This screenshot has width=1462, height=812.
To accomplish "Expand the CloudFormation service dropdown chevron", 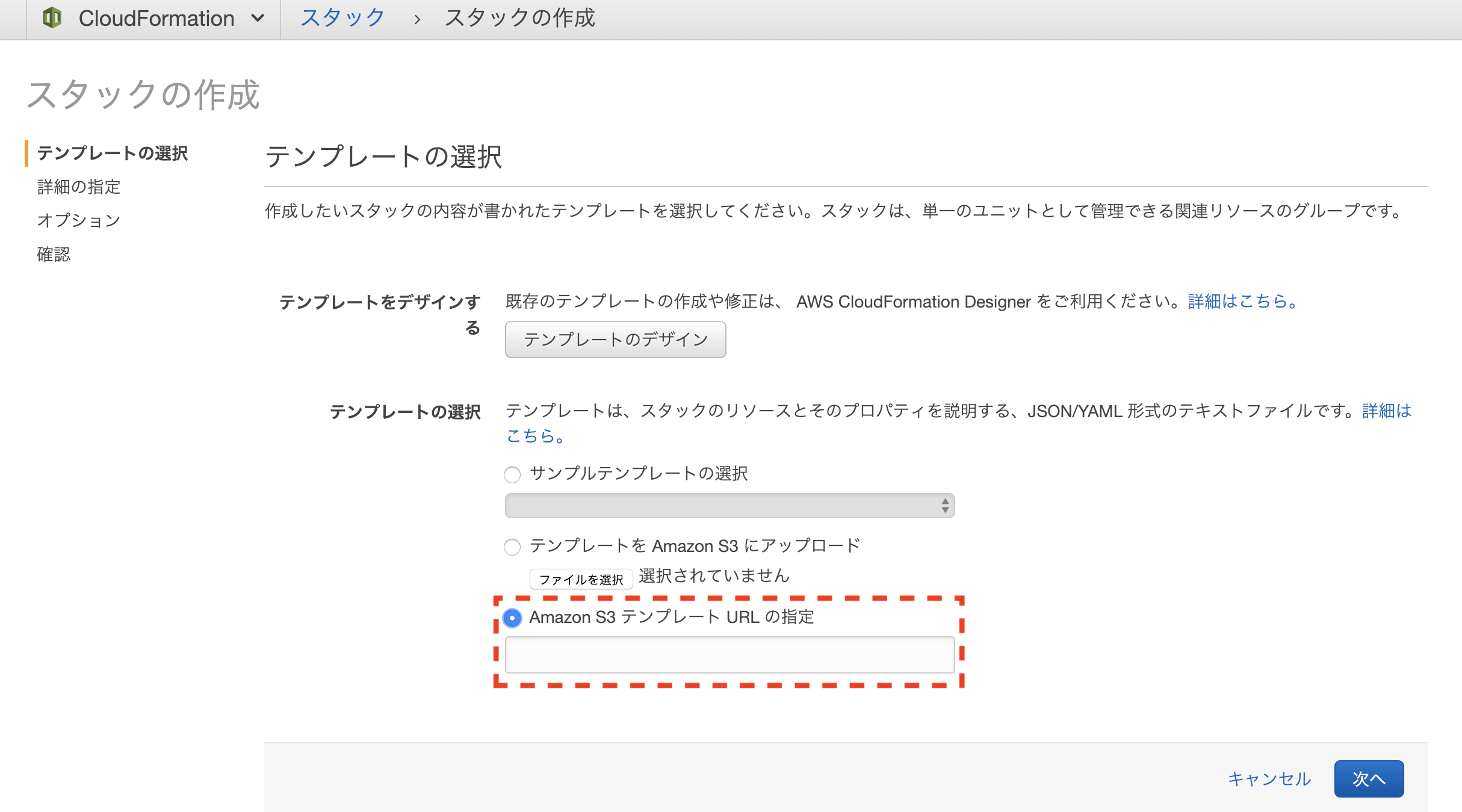I will tap(258, 18).
